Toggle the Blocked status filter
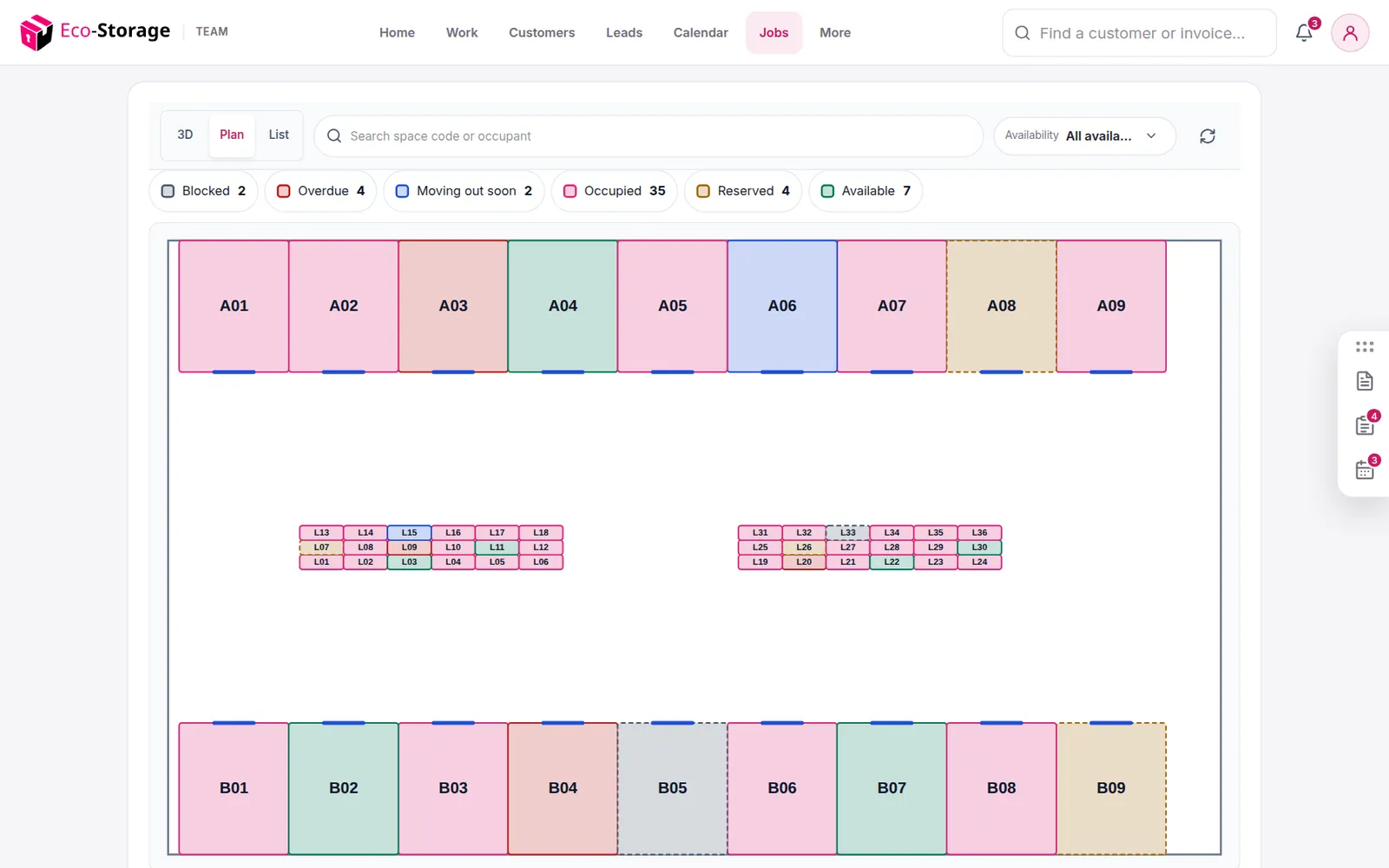This screenshot has height=868, width=1389. (x=203, y=191)
